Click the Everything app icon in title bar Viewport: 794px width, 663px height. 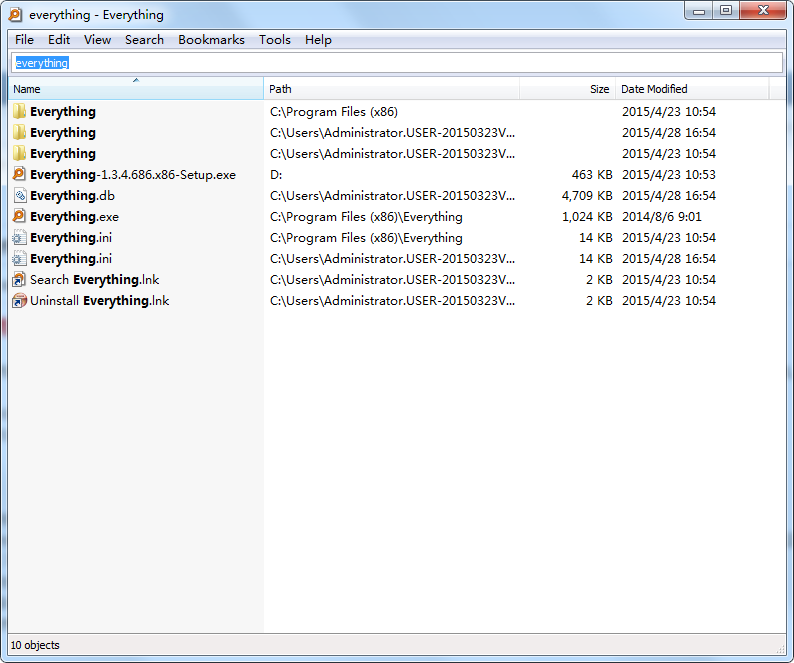point(15,15)
